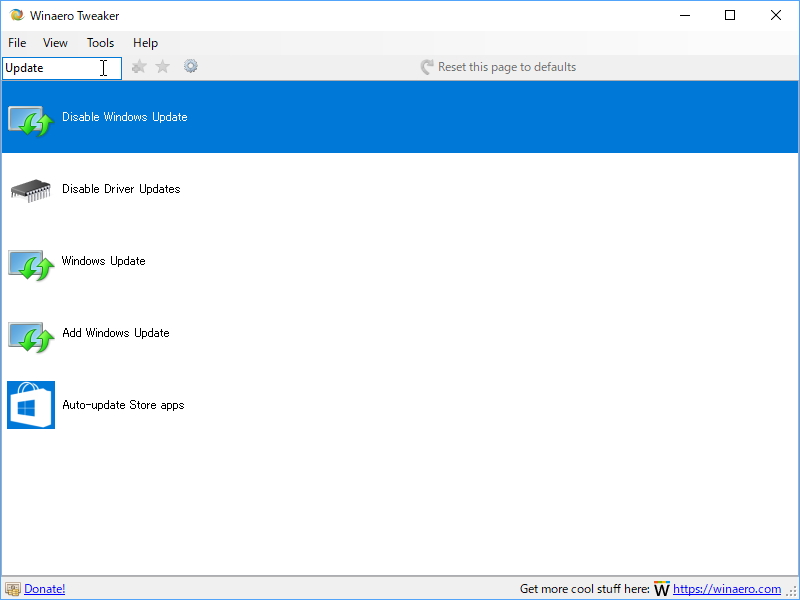
Task: Click the add-to-favorites star icon
Action: [x=139, y=67]
